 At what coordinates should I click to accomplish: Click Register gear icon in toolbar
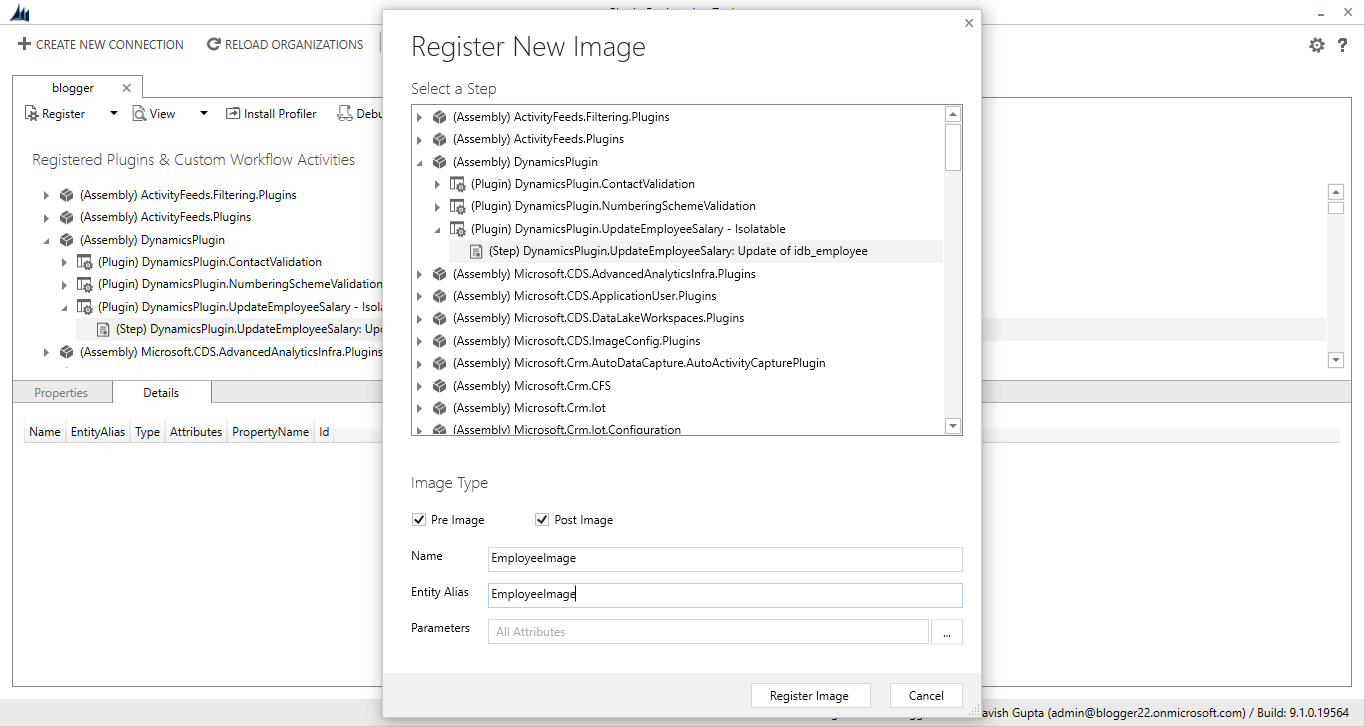pos(31,114)
